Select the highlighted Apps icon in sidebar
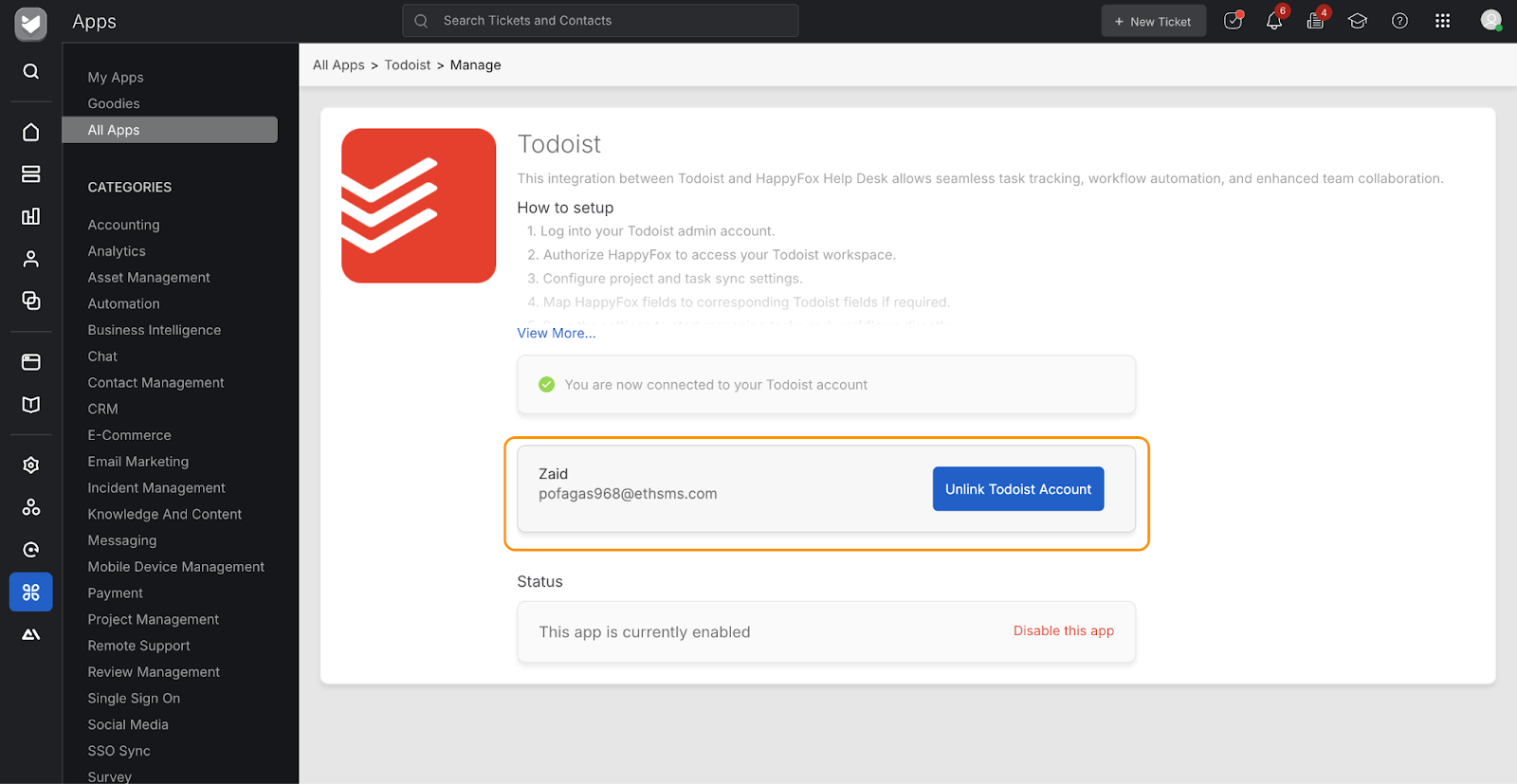1517x784 pixels. (x=31, y=593)
